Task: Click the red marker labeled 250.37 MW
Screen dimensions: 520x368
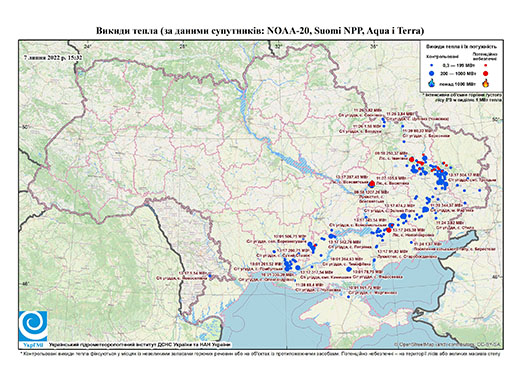Action: coord(412,159)
